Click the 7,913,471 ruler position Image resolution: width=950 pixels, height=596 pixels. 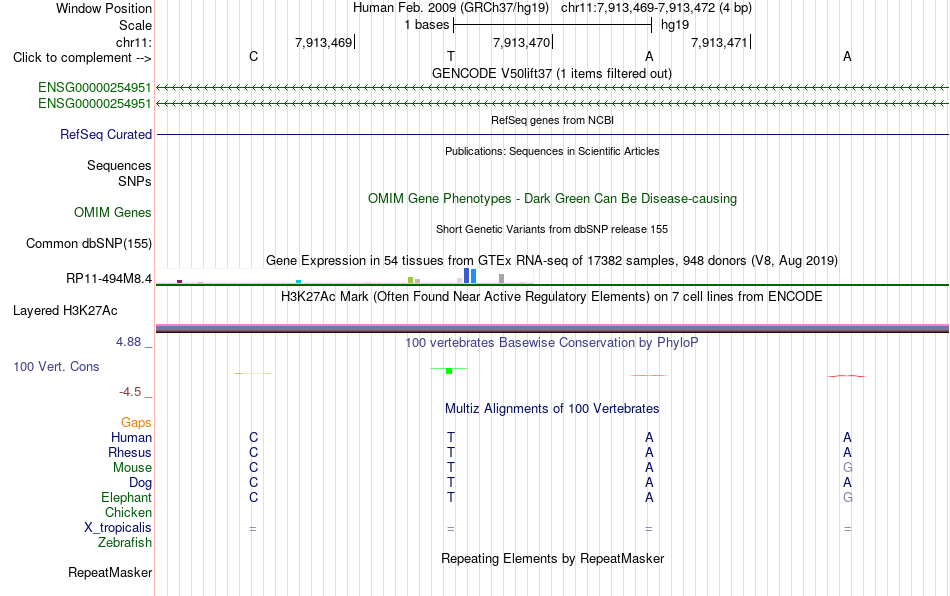(719, 42)
